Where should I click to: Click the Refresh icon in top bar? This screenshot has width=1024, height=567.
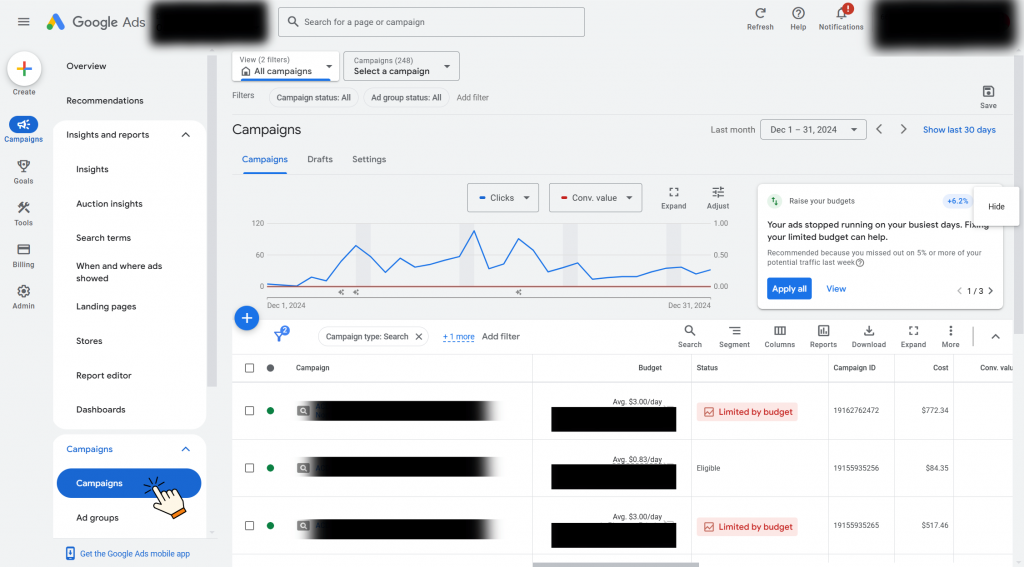click(x=760, y=14)
